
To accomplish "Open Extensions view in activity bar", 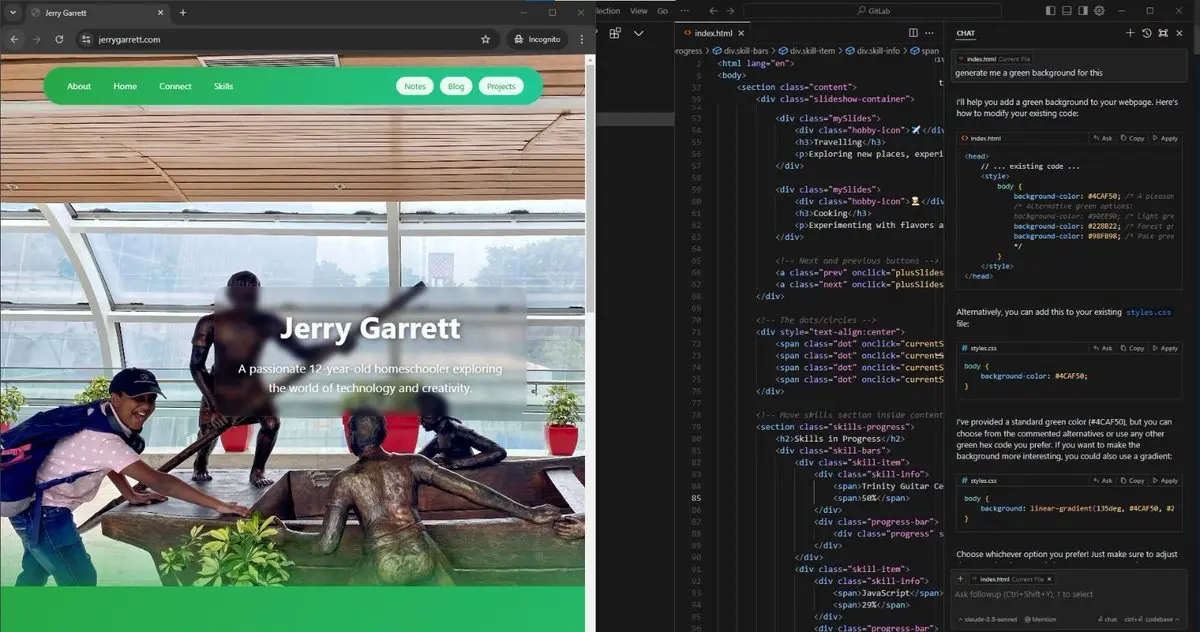I will [x=616, y=33].
